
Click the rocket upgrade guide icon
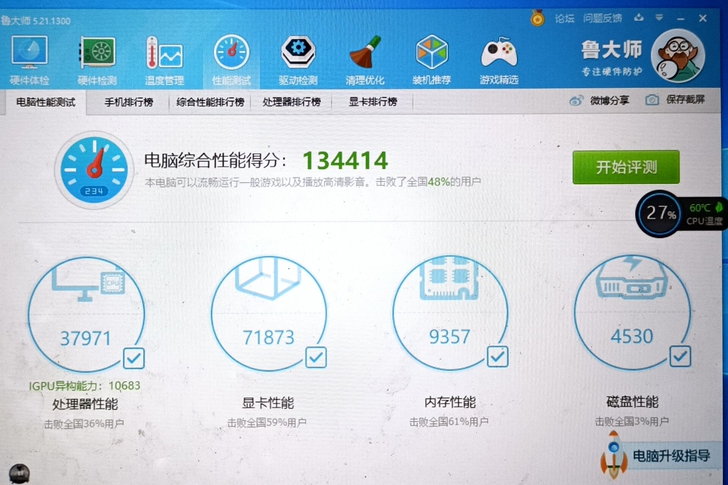tap(613, 454)
